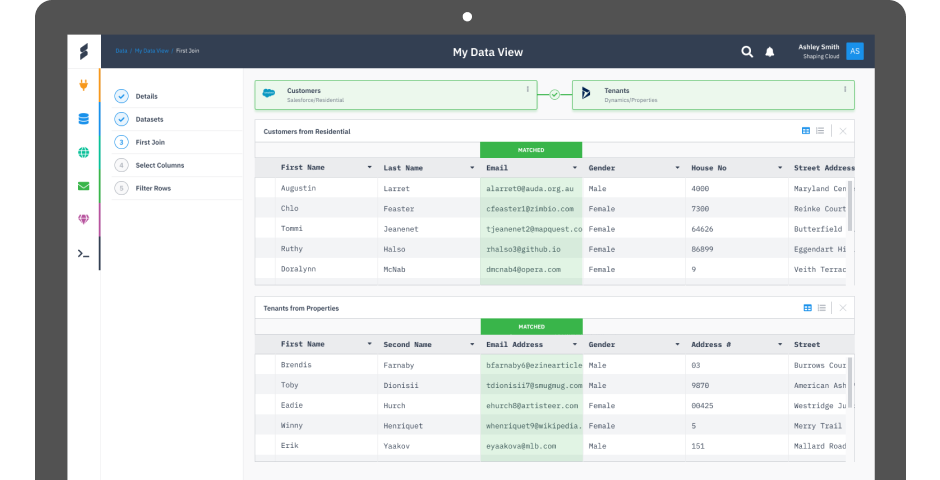Click the cell Henriquet
This screenshot has height=480, width=940.
point(403,426)
